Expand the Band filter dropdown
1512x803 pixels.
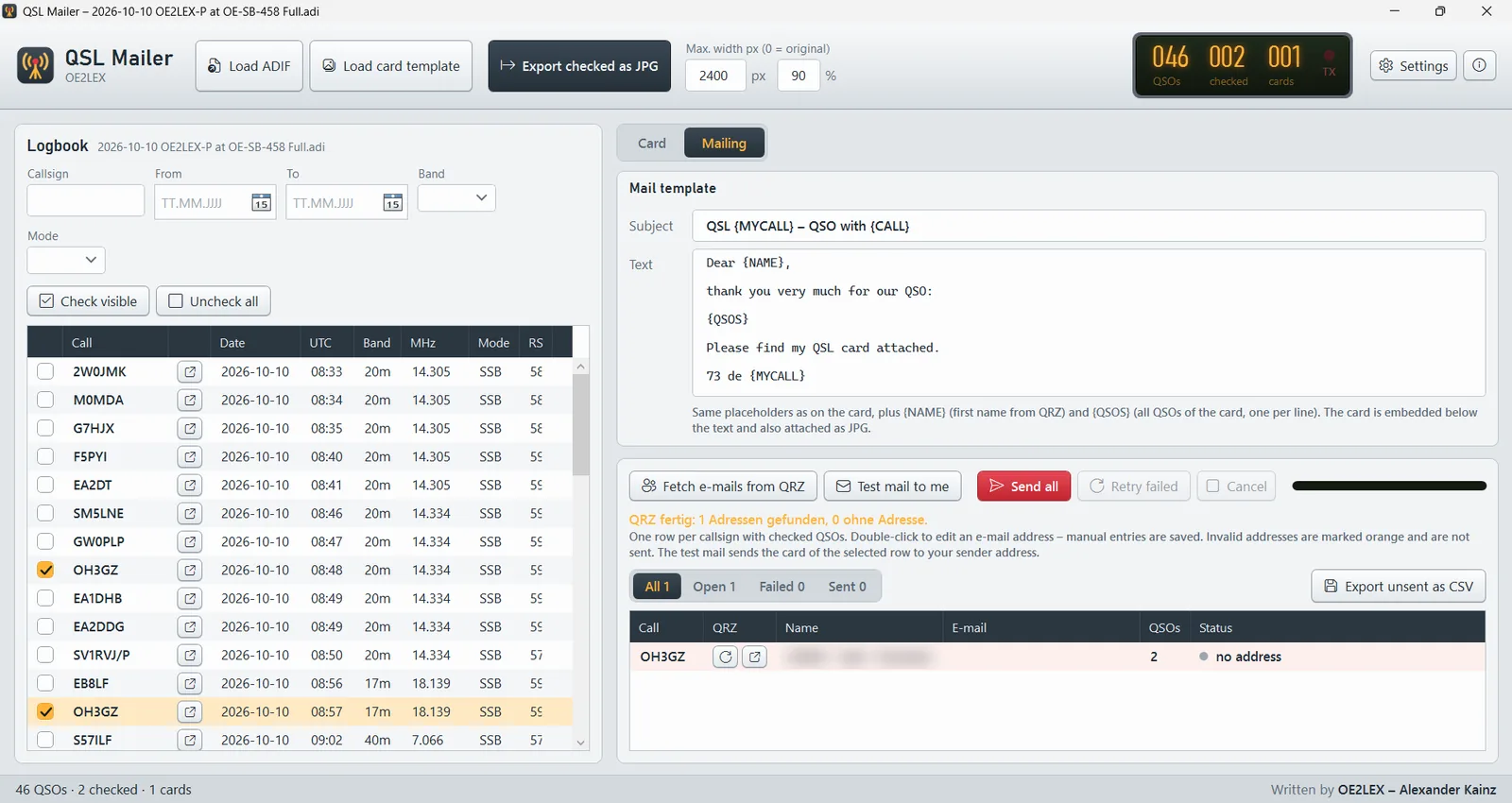[456, 197]
